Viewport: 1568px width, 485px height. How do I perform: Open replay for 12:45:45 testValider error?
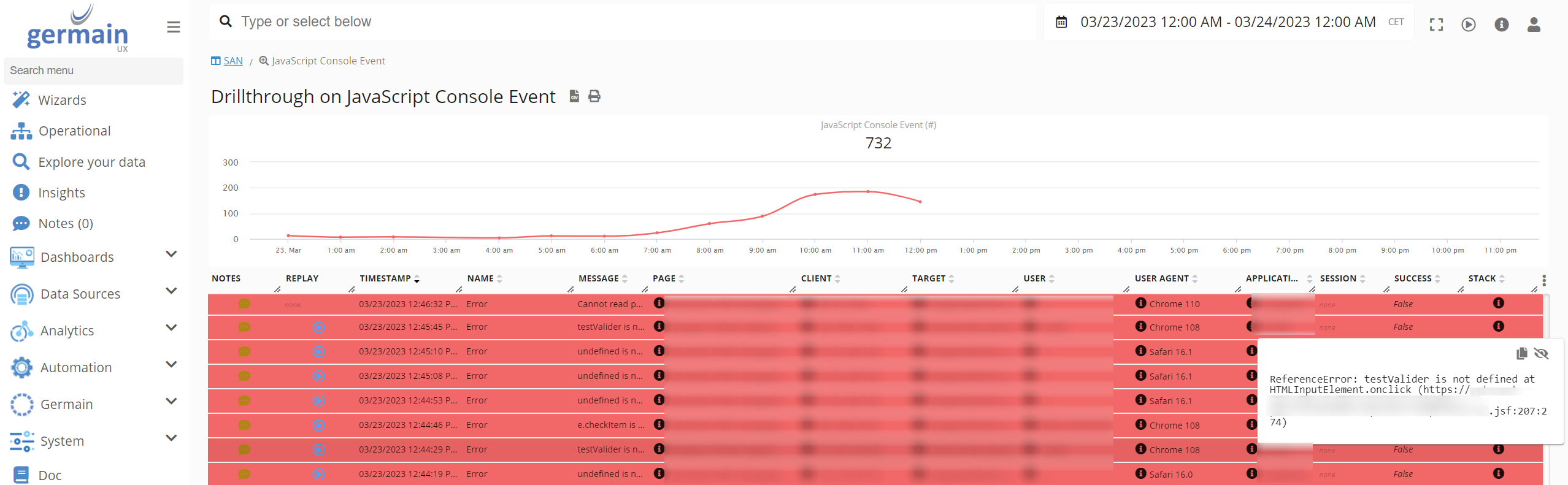click(x=318, y=327)
